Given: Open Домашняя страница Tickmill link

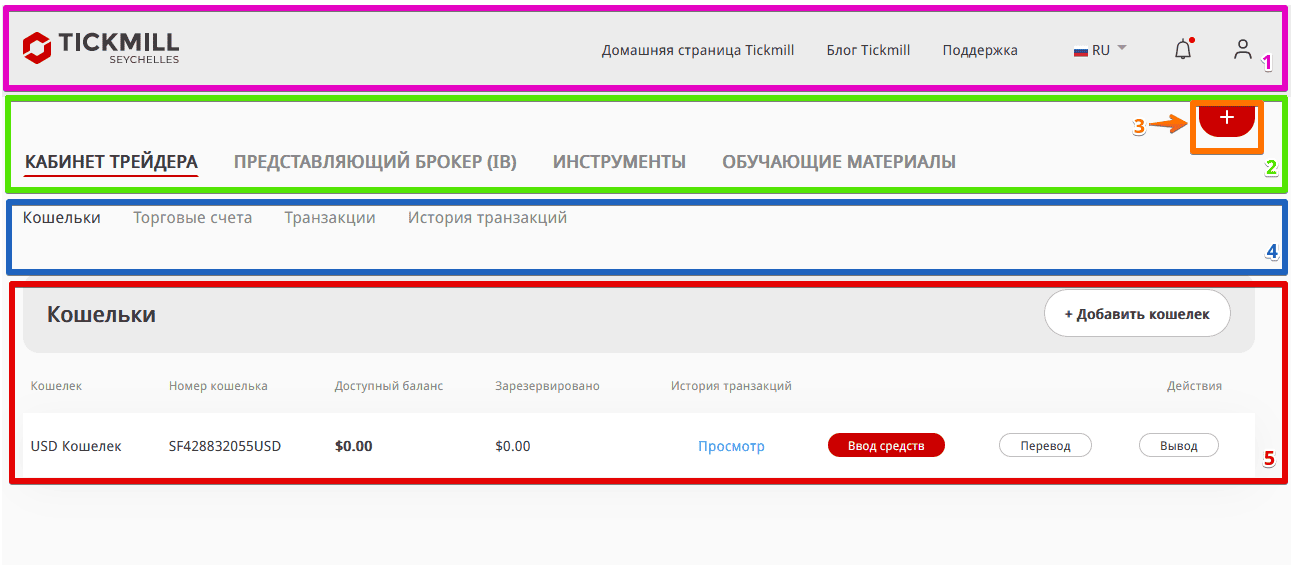Looking at the screenshot, I should click(x=698, y=50).
